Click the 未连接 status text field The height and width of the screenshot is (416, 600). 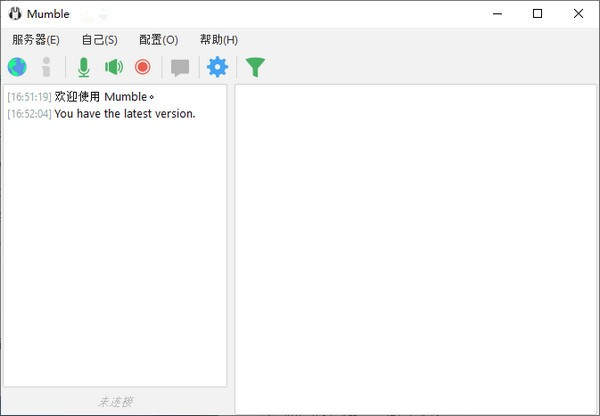point(115,401)
